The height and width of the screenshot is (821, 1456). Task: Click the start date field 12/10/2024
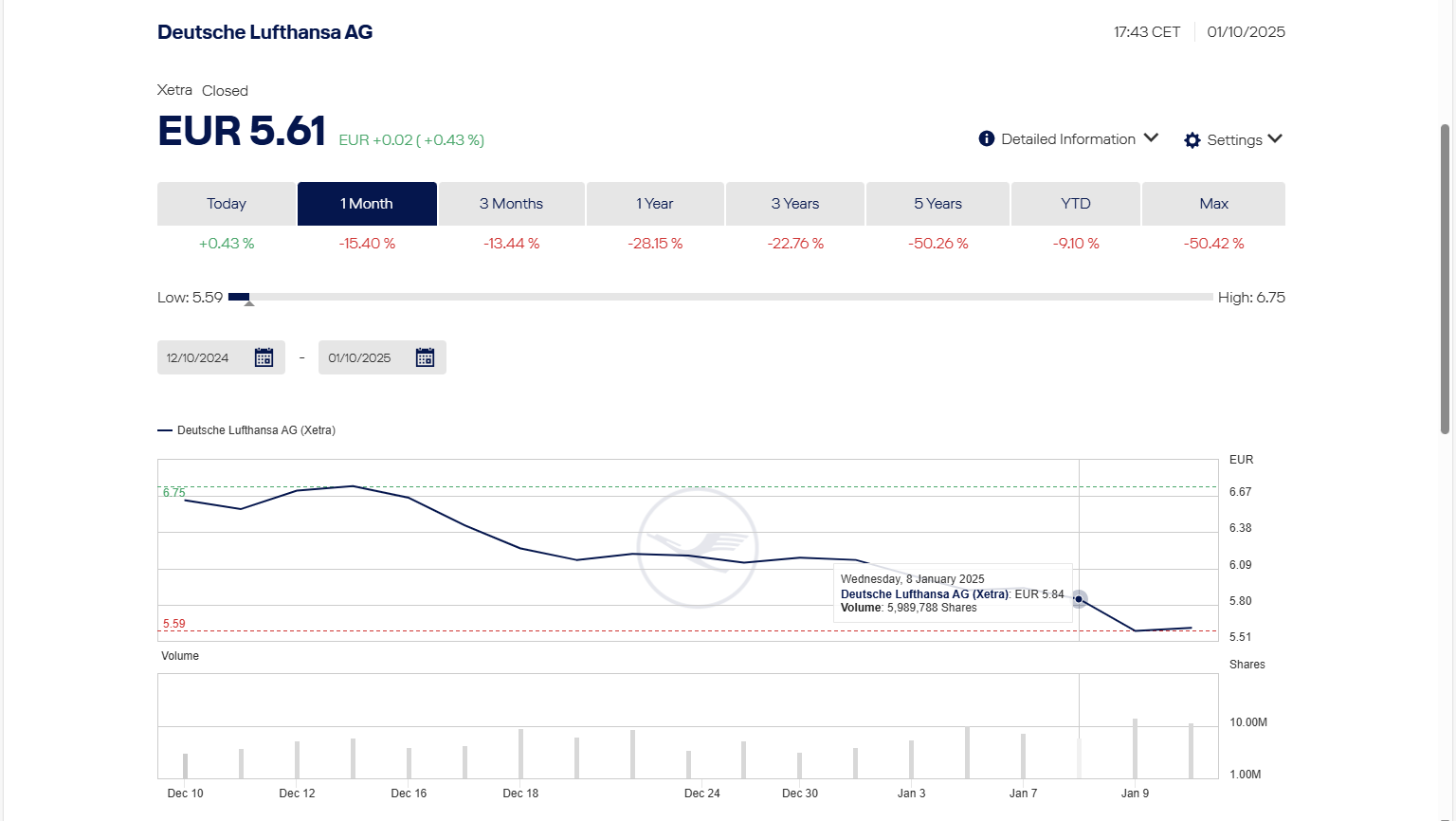[221, 357]
